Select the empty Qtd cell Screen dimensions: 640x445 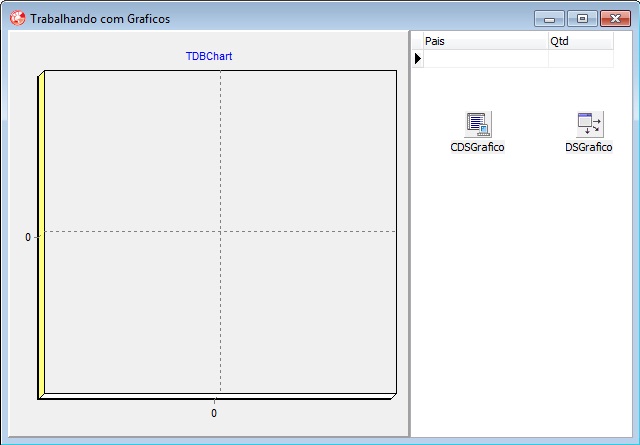579,59
